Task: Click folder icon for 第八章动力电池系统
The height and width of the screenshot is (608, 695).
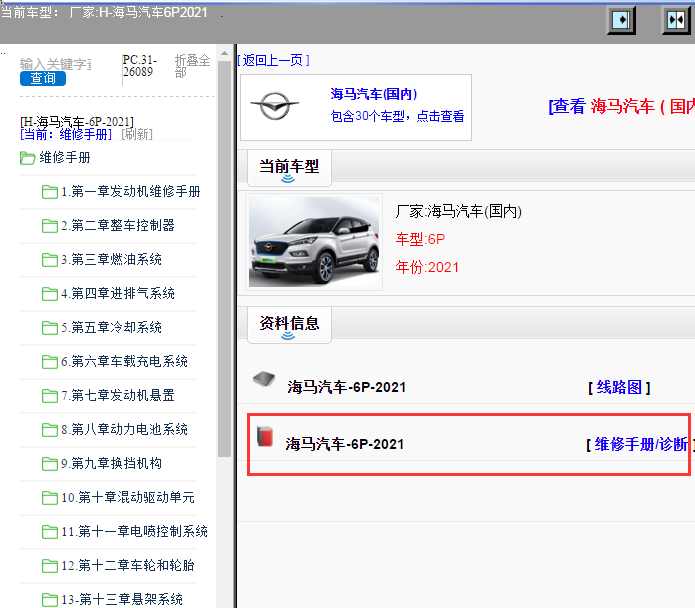Action: coord(50,430)
